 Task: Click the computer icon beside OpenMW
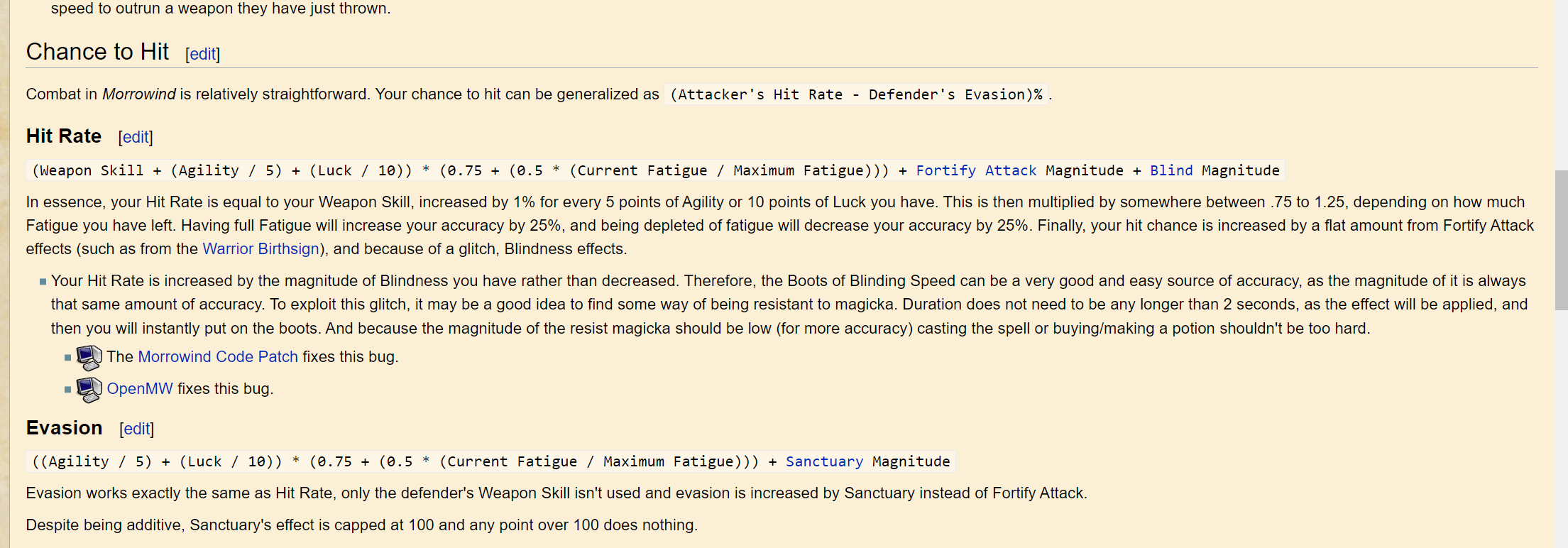(89, 390)
